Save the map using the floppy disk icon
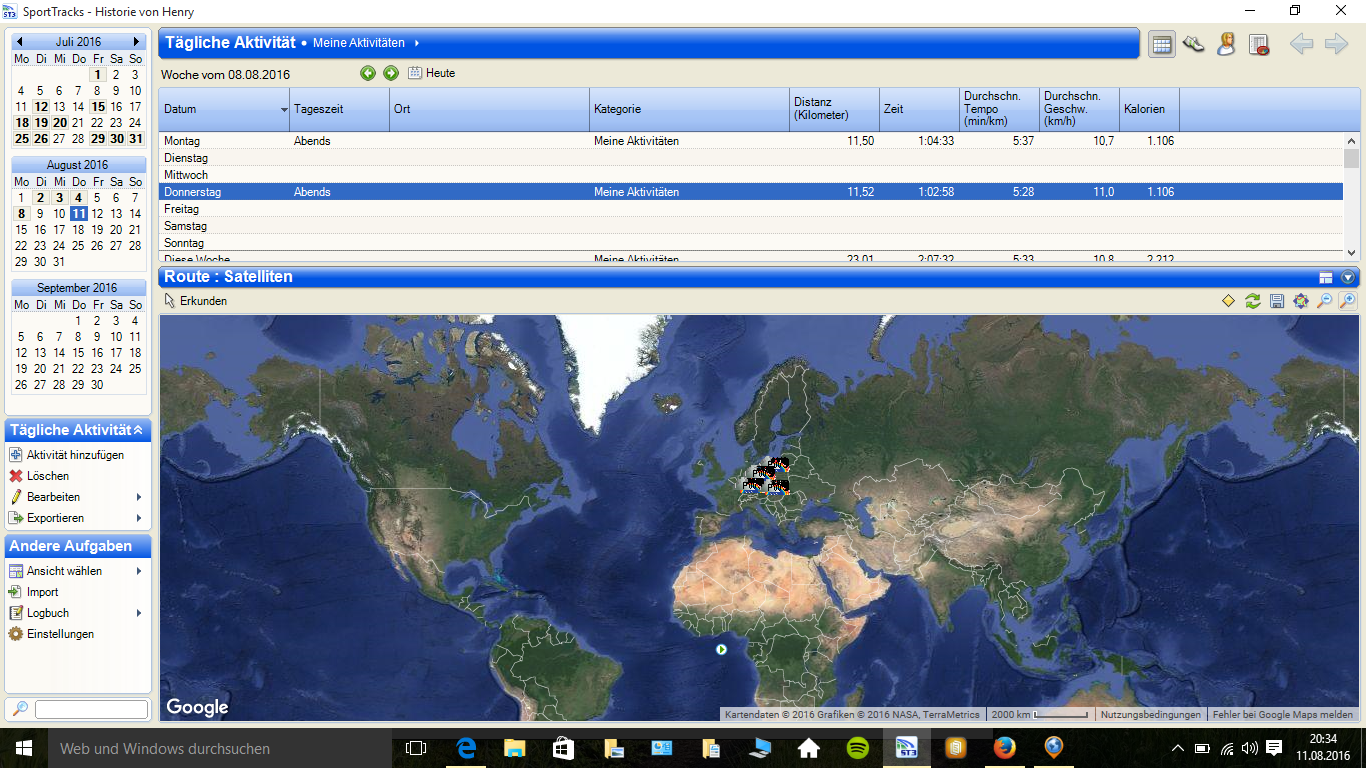Screen dimensions: 1366x768 (x=1277, y=301)
